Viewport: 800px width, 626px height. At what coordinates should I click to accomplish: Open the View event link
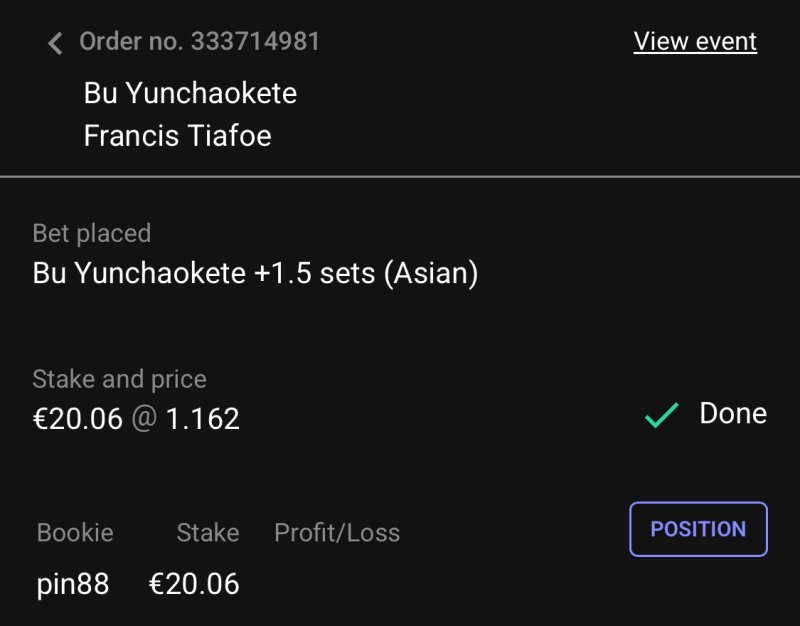(x=695, y=41)
